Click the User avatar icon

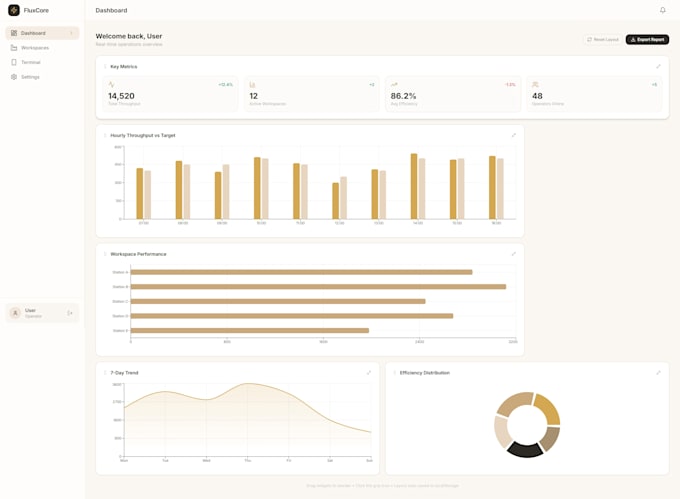point(15,313)
